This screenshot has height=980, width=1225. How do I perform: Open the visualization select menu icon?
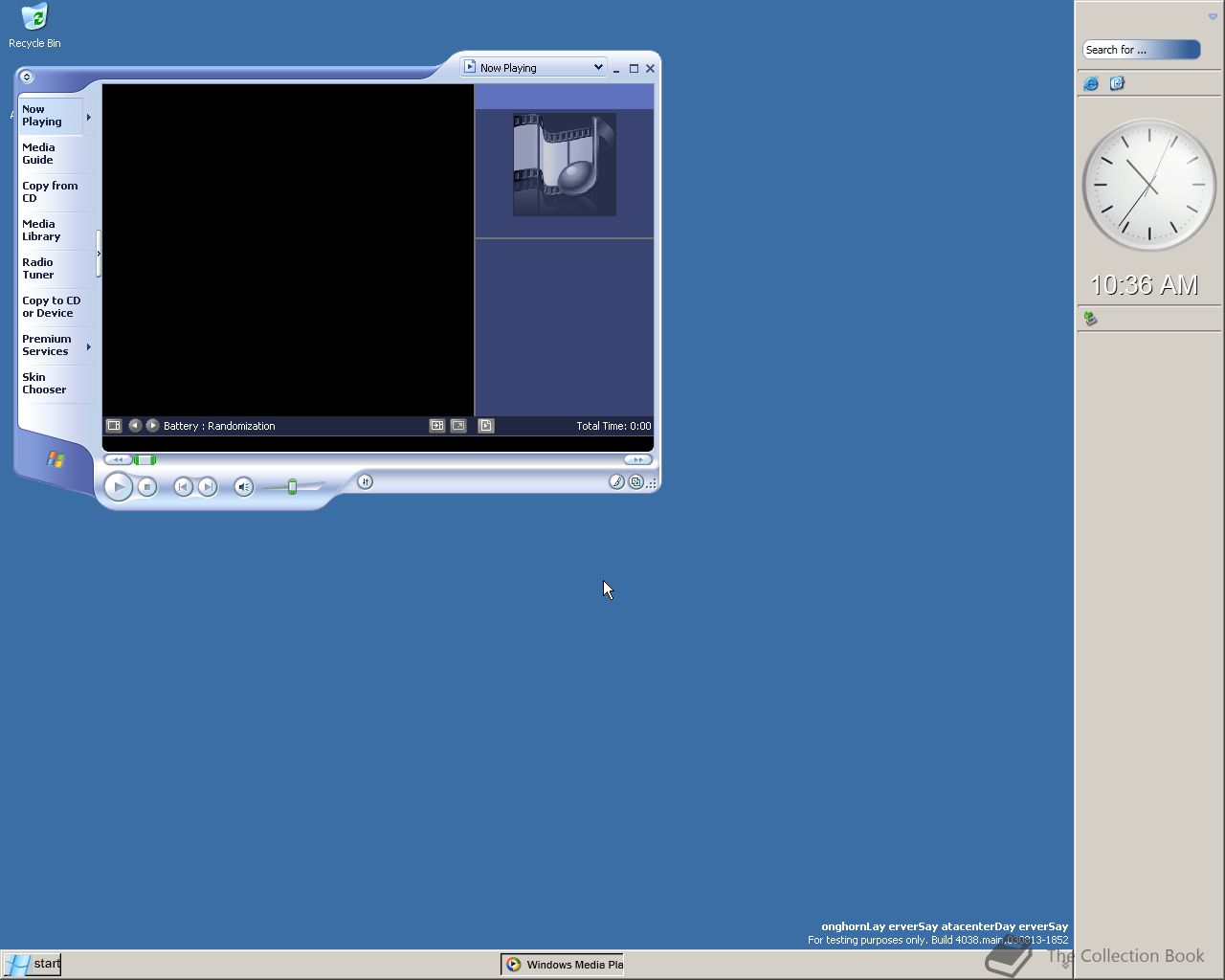click(114, 425)
